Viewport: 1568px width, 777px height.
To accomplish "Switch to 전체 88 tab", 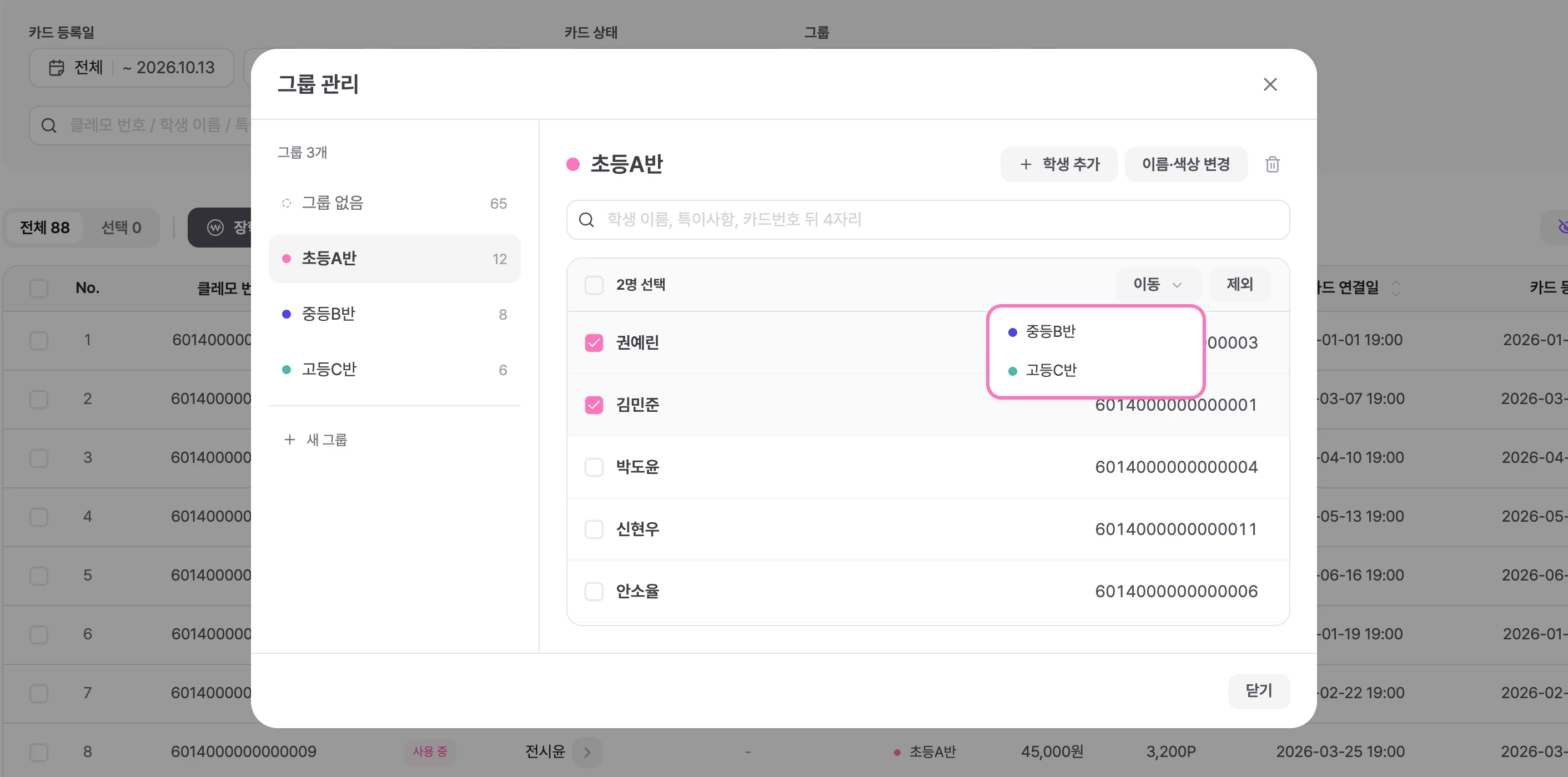I will [x=44, y=228].
